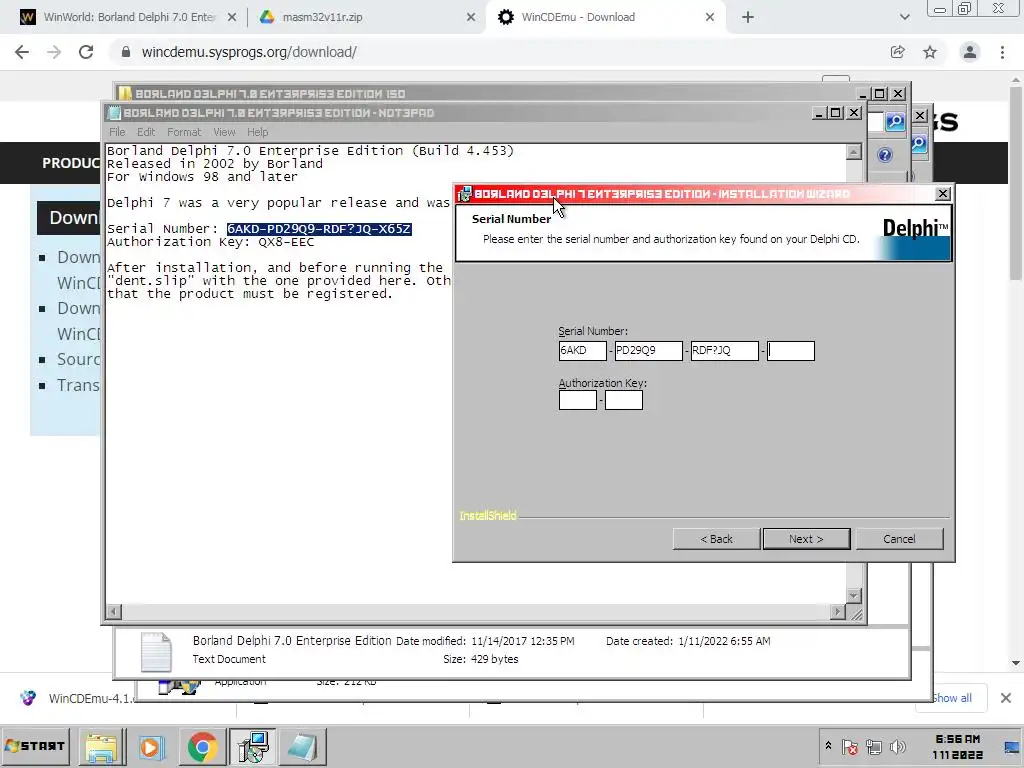This screenshot has width=1024, height=768.
Task: Click the Next button in installation wizard
Action: click(x=807, y=539)
